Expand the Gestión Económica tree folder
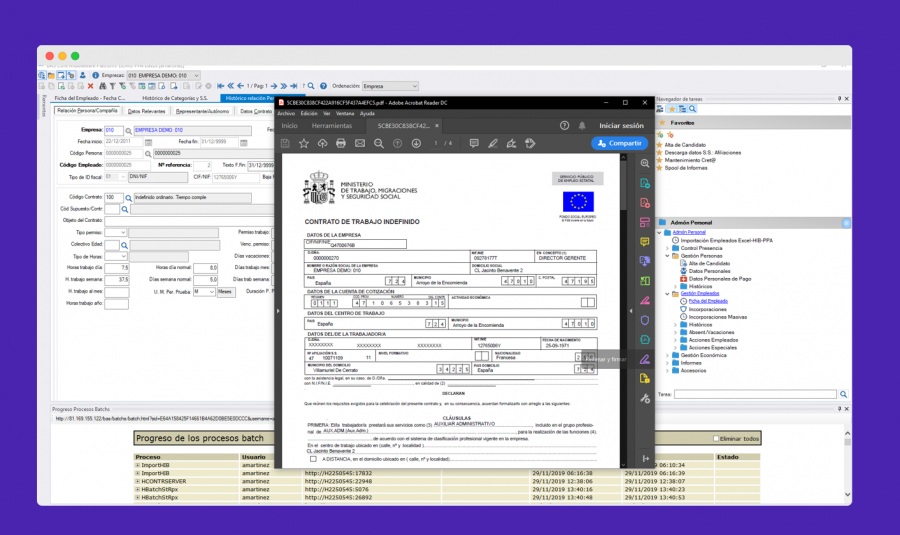This screenshot has width=900, height=535. (668, 355)
